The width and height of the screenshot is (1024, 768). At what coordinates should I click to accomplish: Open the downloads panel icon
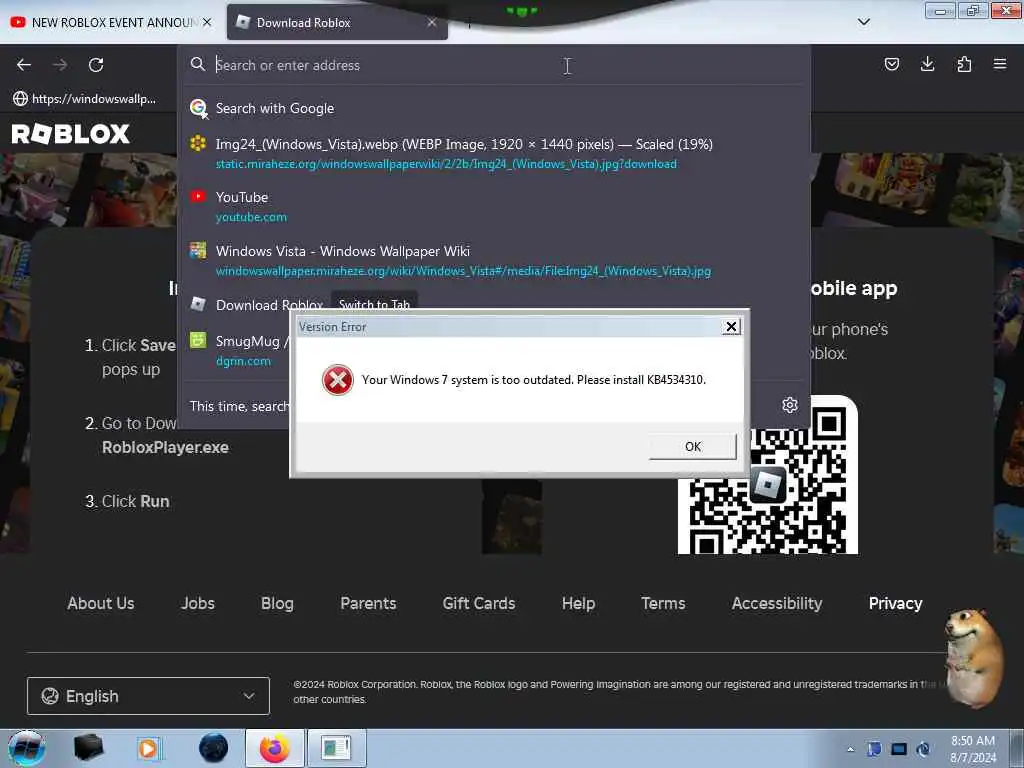tap(927, 64)
